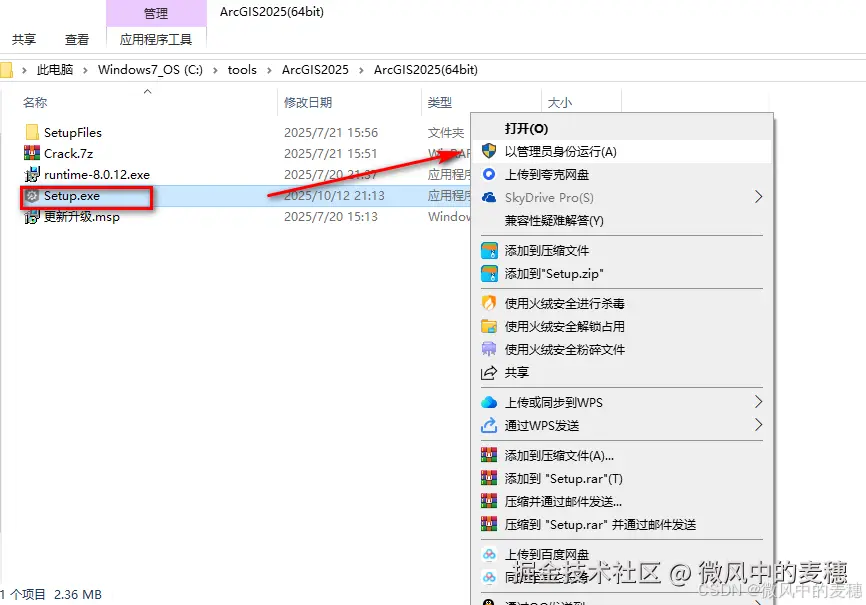
Task: Click the share arrow icon in menu
Action: pos(489,372)
